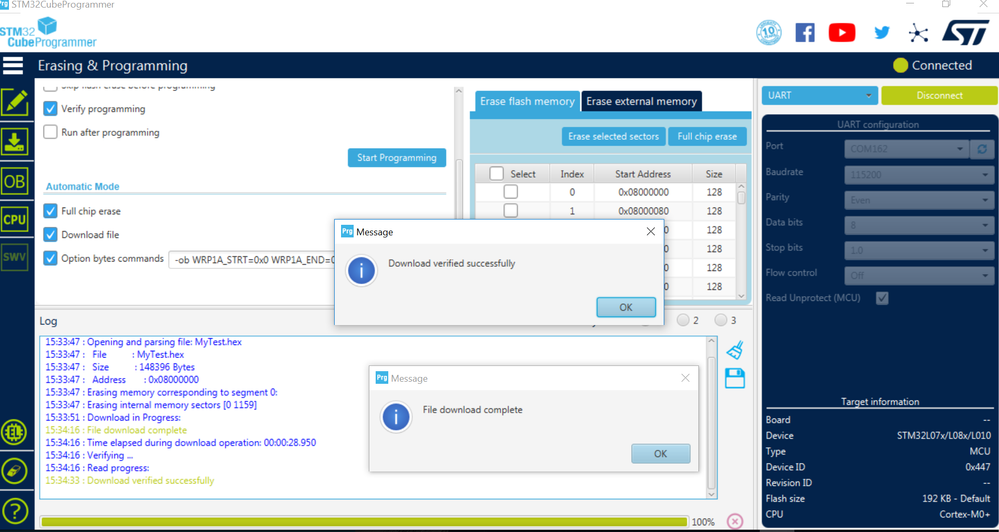Viewport: 999px width, 532px height.
Task: Click the programming panel vertical scrollbar
Action: tap(459, 194)
